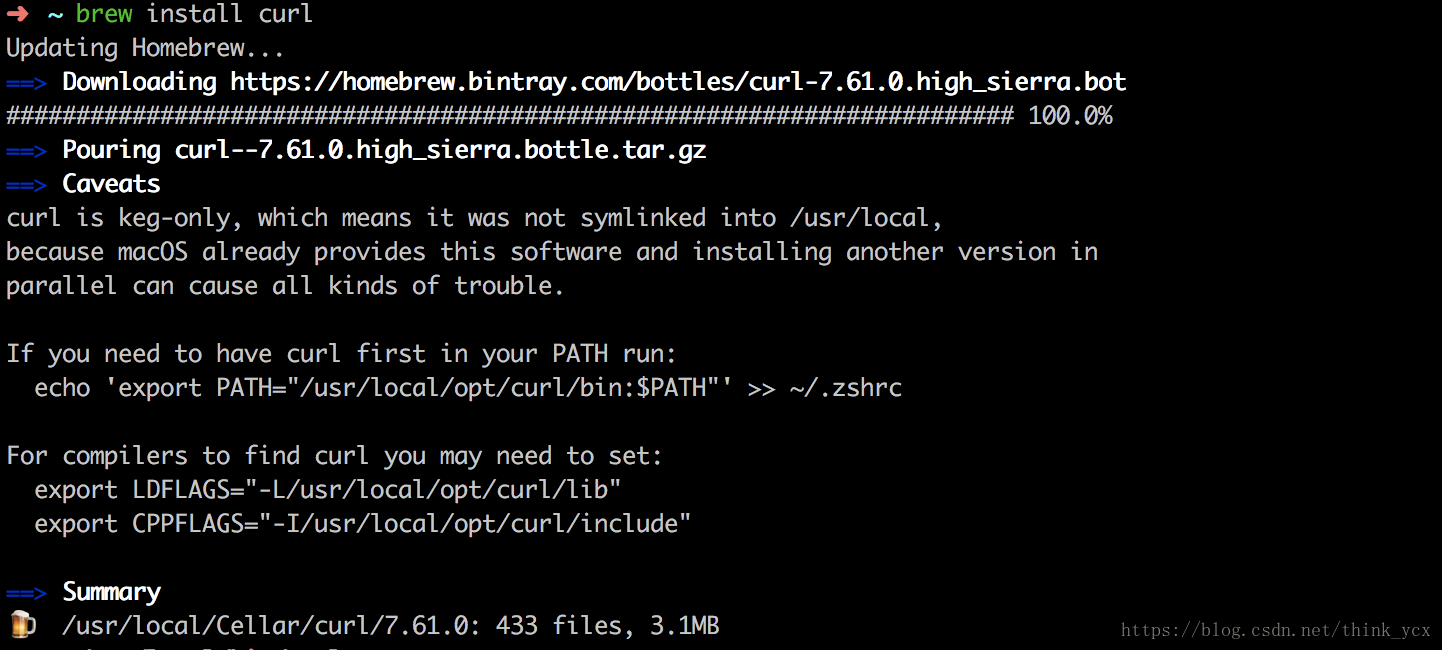
Task: Click the blue arrow before Downloading
Action: tap(26, 82)
